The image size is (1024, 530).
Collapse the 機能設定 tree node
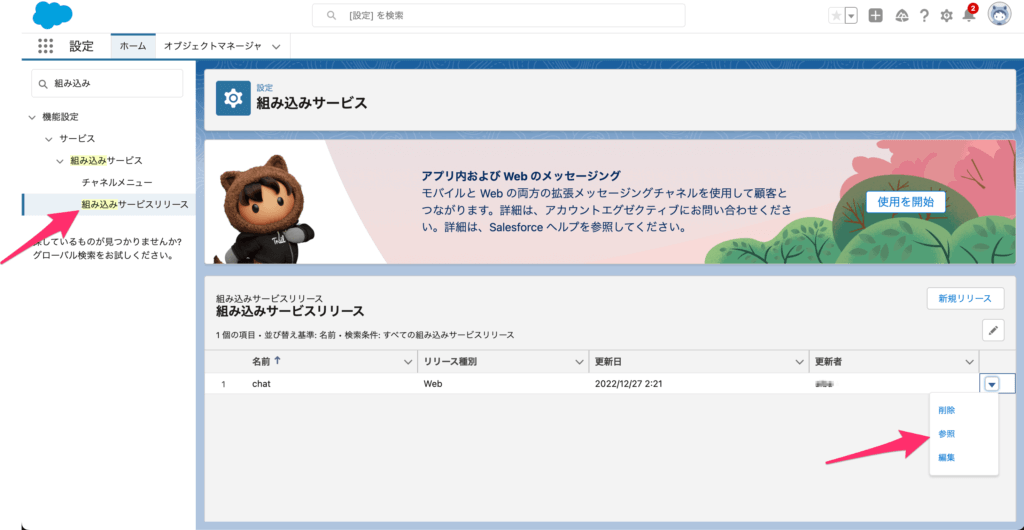click(32, 117)
